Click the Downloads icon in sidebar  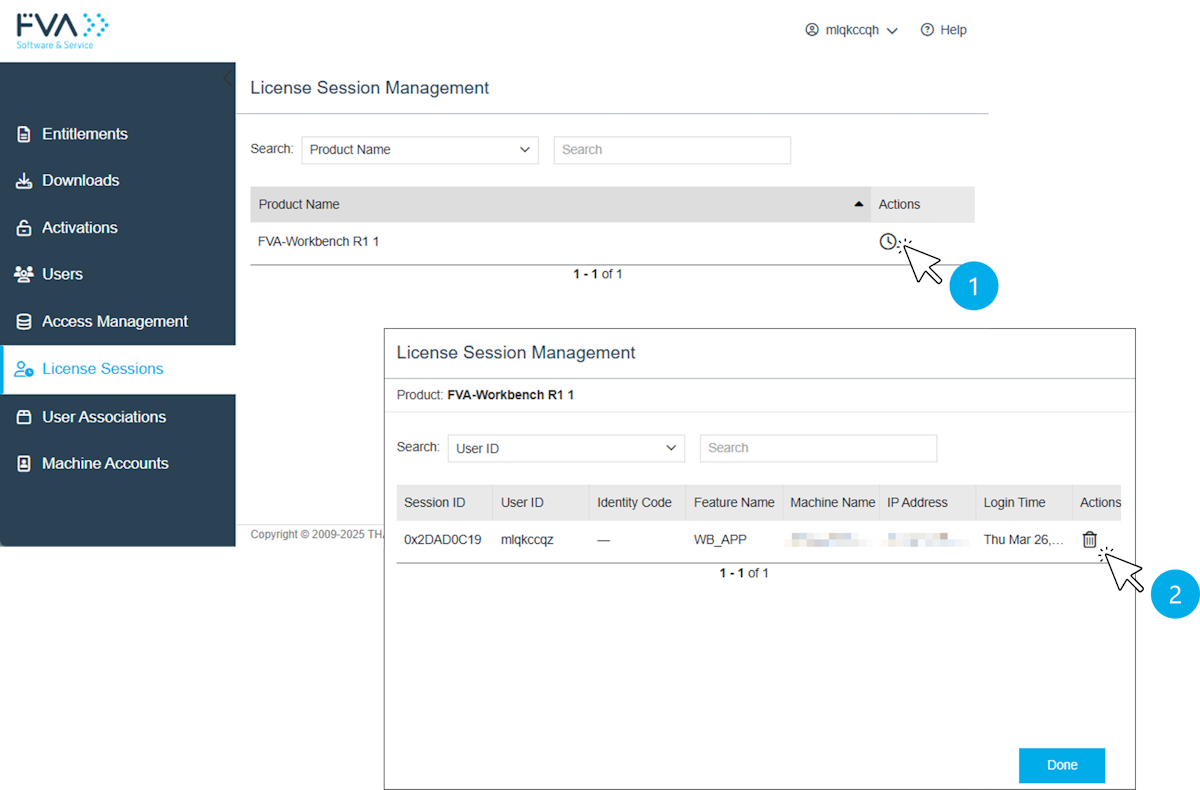click(x=24, y=181)
